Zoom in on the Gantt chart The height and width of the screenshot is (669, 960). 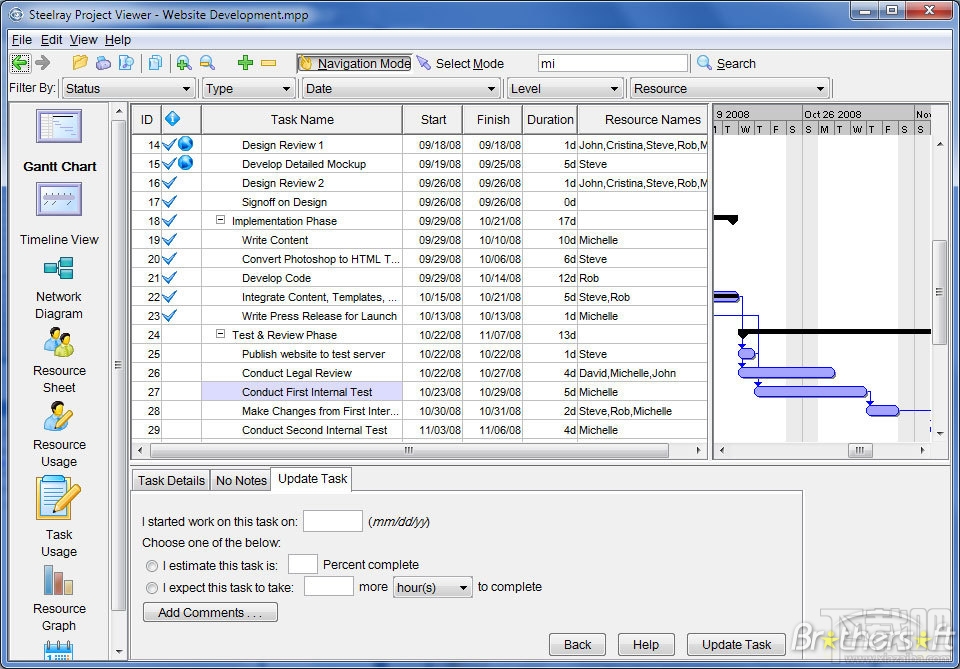(x=185, y=62)
